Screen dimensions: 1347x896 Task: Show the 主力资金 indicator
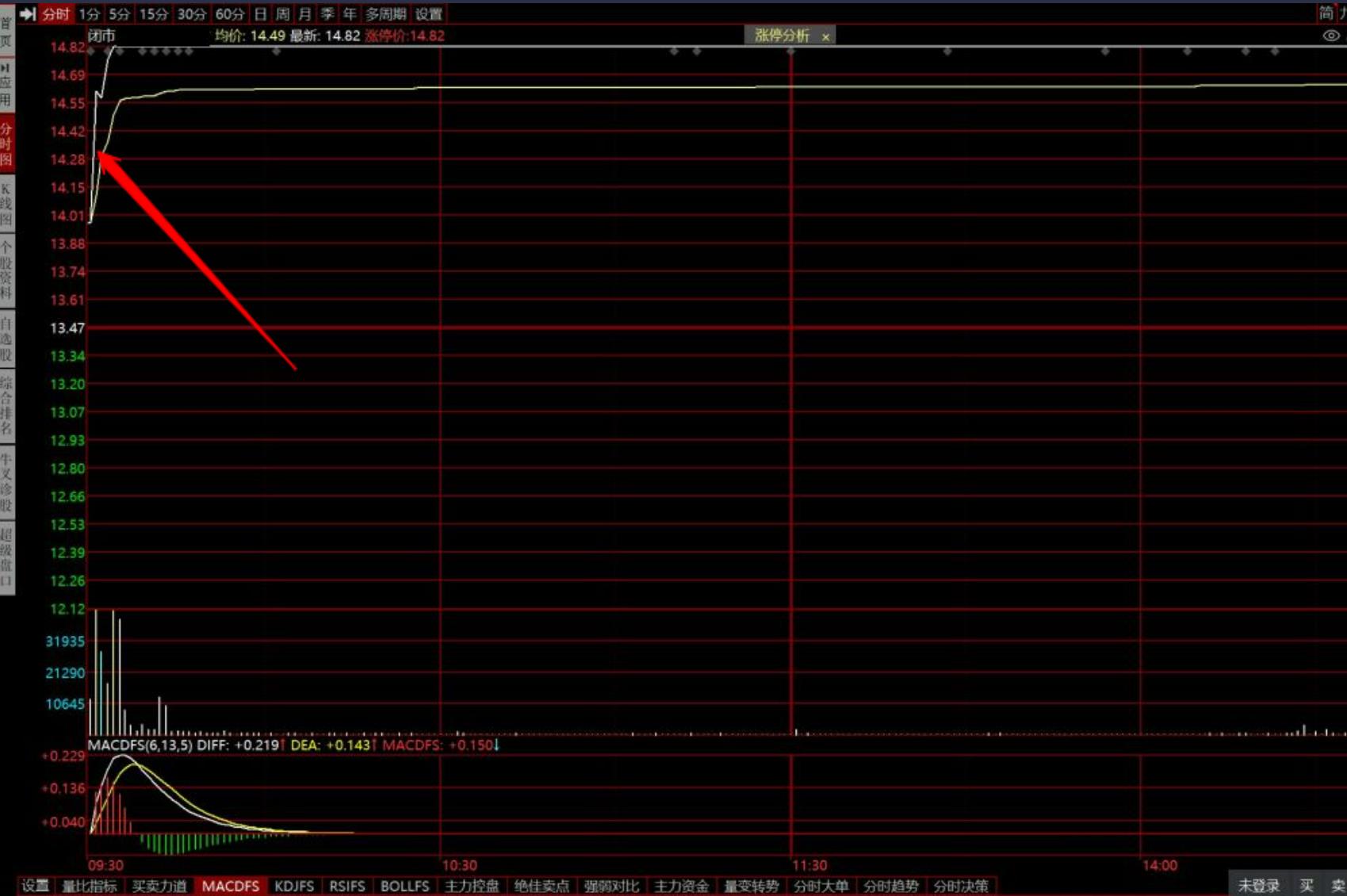(x=681, y=886)
